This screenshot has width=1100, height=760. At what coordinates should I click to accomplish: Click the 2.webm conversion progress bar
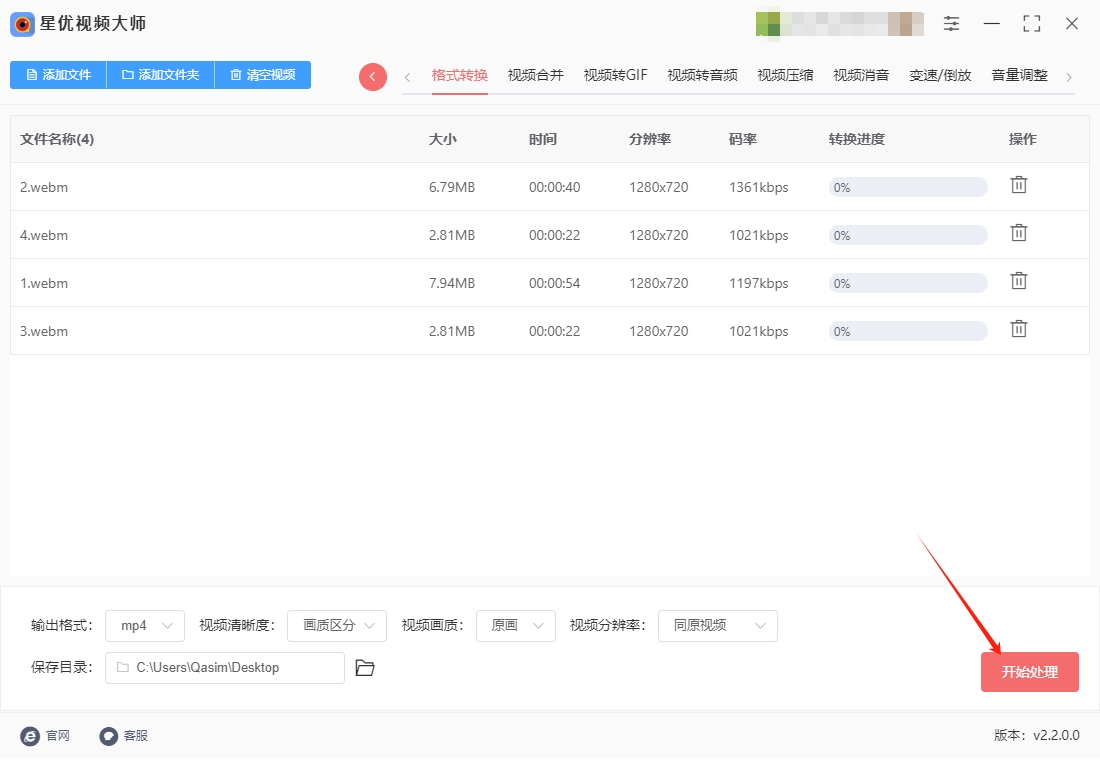pos(908,187)
